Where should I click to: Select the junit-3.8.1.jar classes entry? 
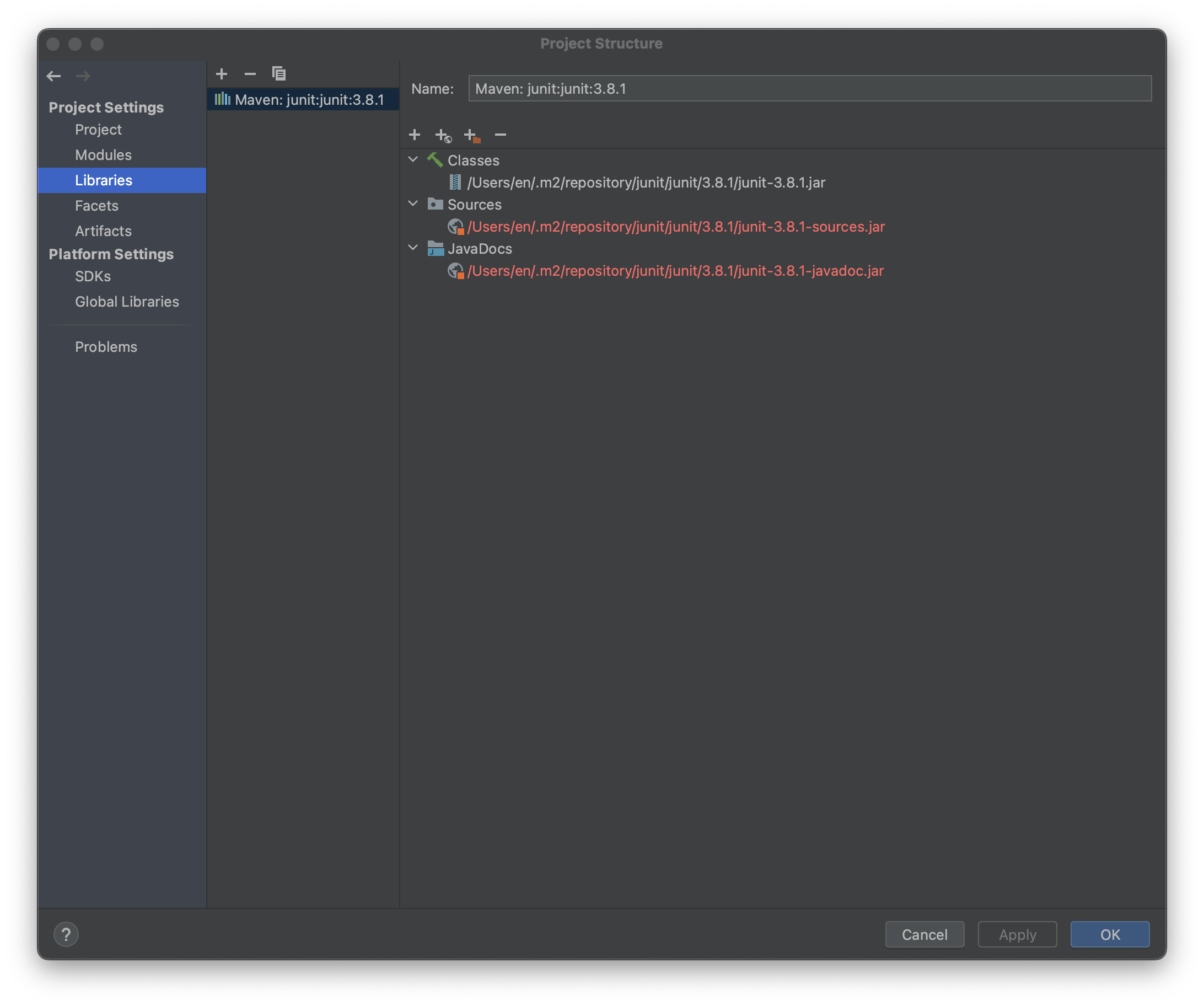coord(646,183)
